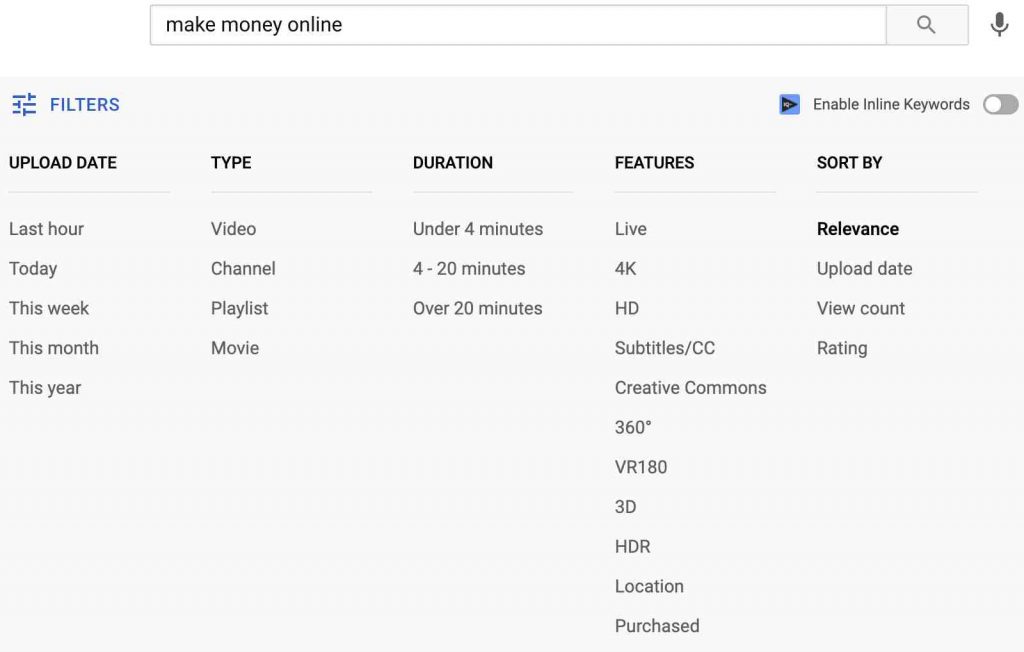Screen dimensions: 1024x652
Task: Click the TYPE column heading
Action: tap(231, 163)
